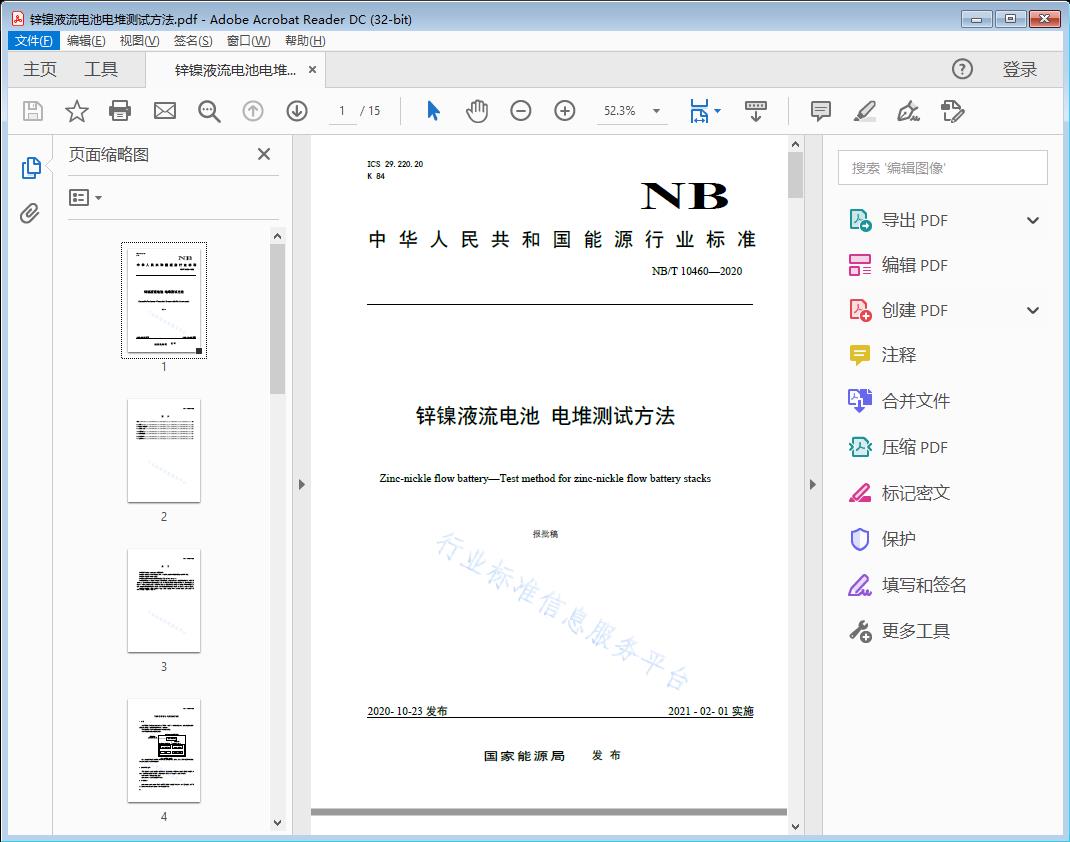This screenshot has width=1070, height=842.
Task: Open thumbnail options dropdown menu
Action: point(86,198)
